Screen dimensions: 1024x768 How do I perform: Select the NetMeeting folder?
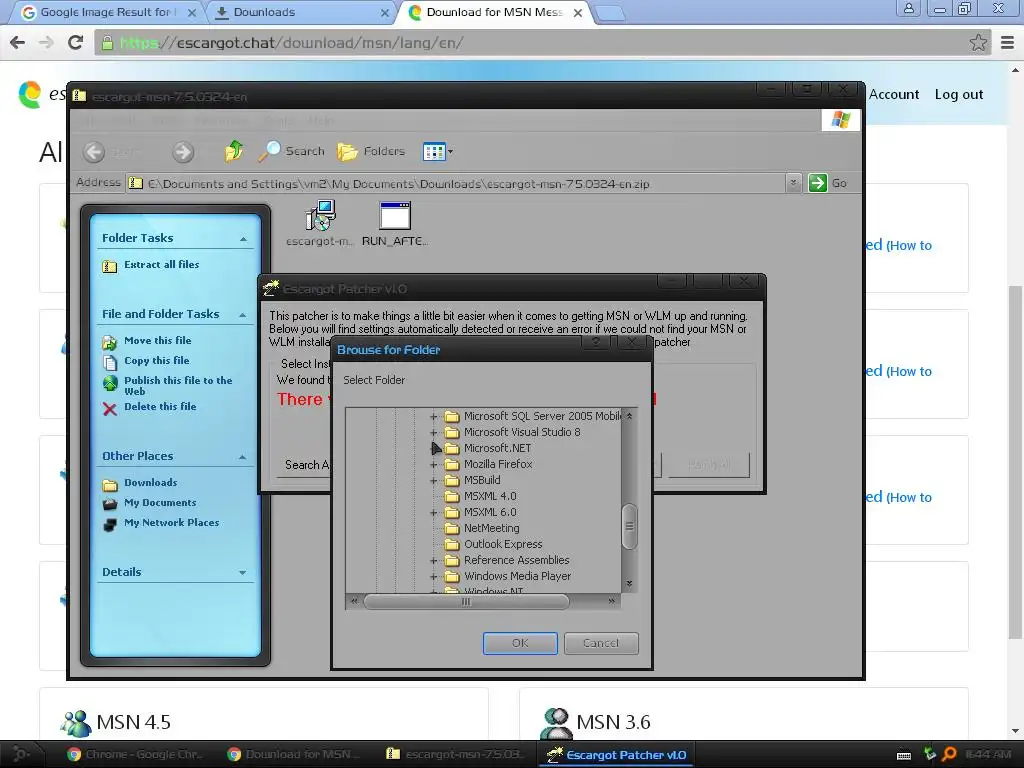[492, 528]
